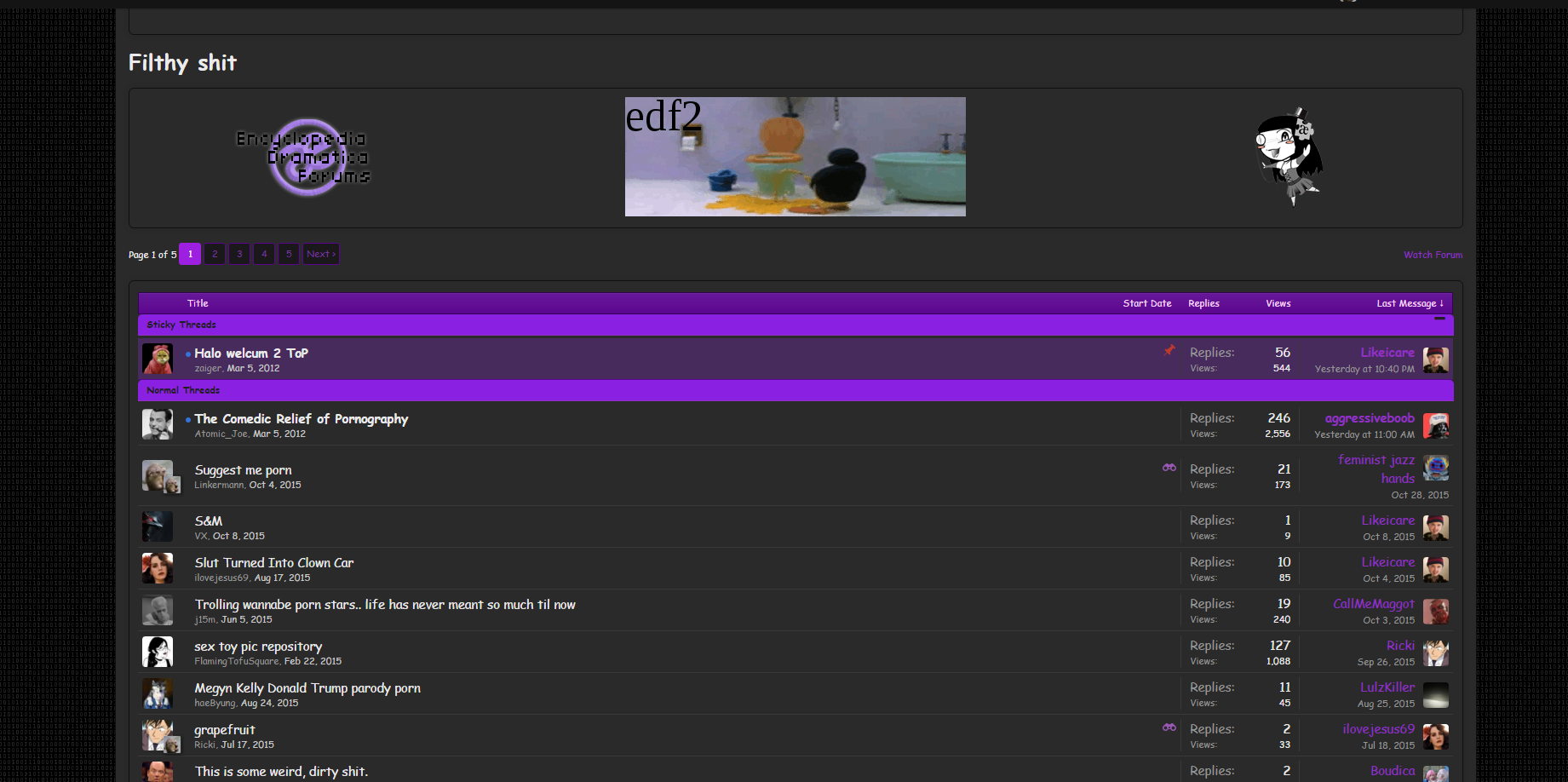1568x782 pixels.
Task: Open VX's avatar beside S&M thread
Action: click(x=158, y=526)
